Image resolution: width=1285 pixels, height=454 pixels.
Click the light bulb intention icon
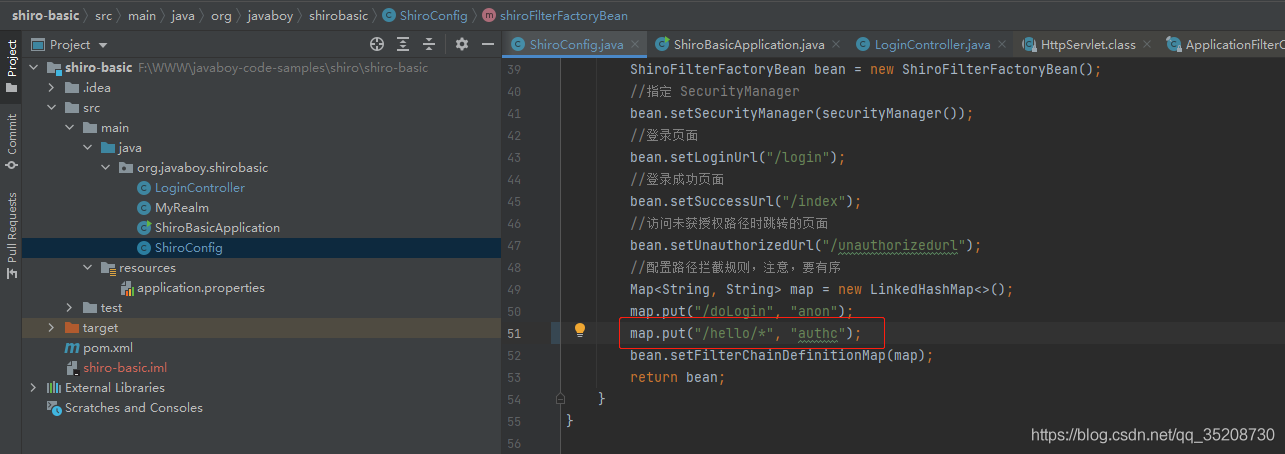pos(579,331)
